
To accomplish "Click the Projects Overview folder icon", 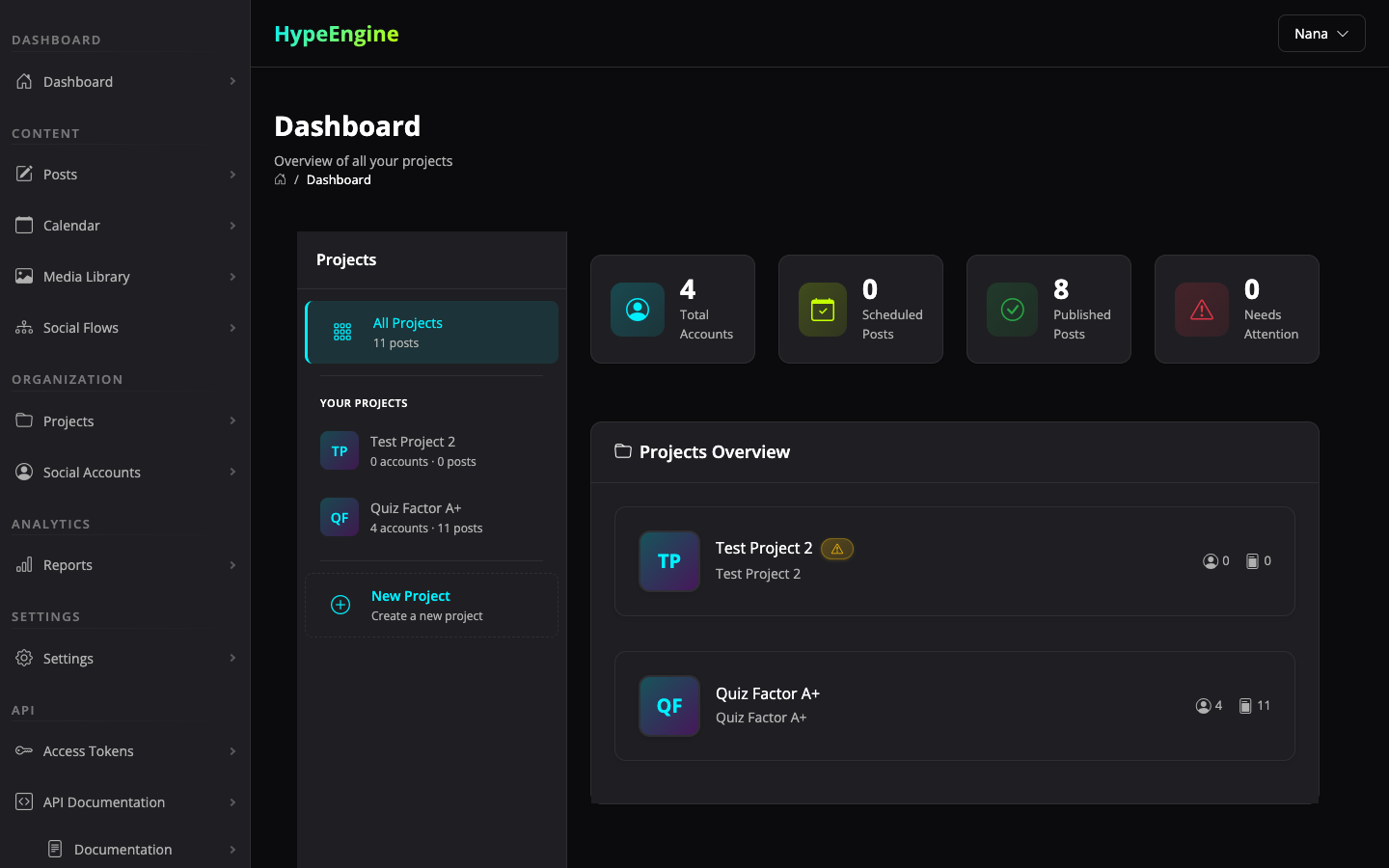I will point(623,451).
